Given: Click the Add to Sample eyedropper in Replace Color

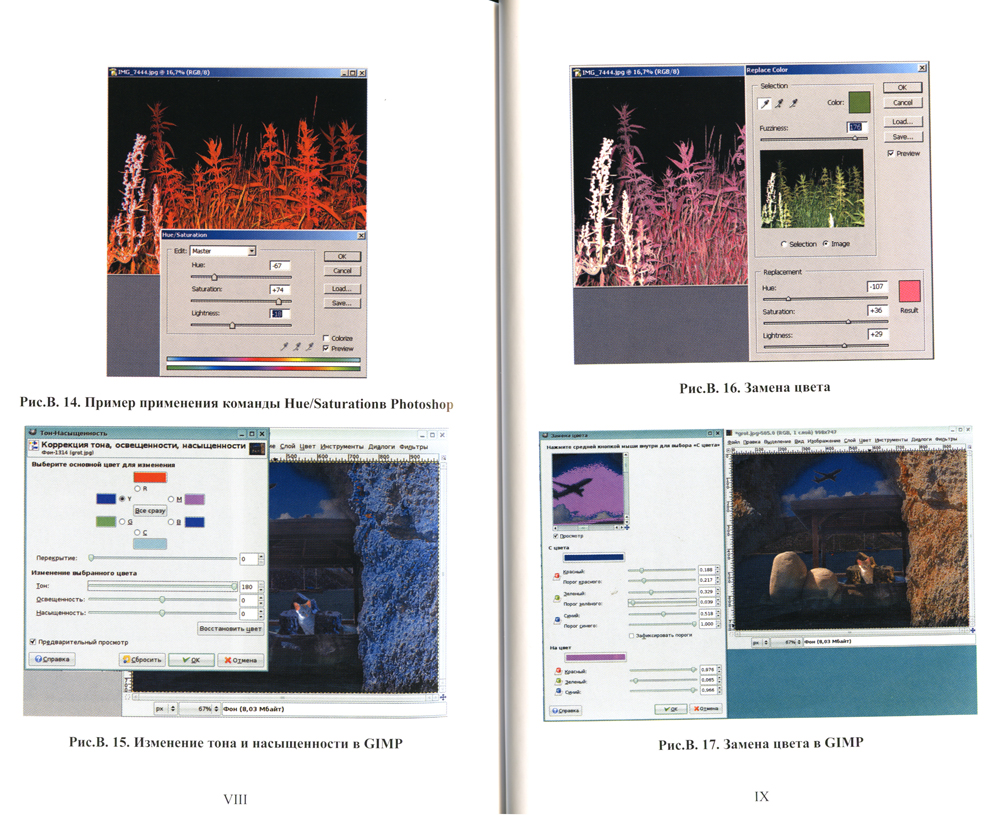Looking at the screenshot, I should [780, 103].
